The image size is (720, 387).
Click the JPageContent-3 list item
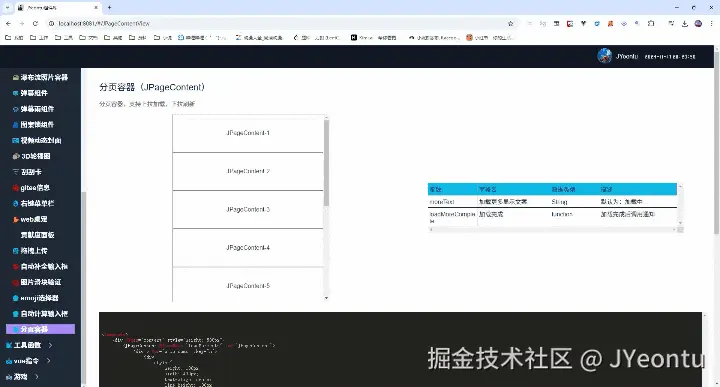coord(248,209)
